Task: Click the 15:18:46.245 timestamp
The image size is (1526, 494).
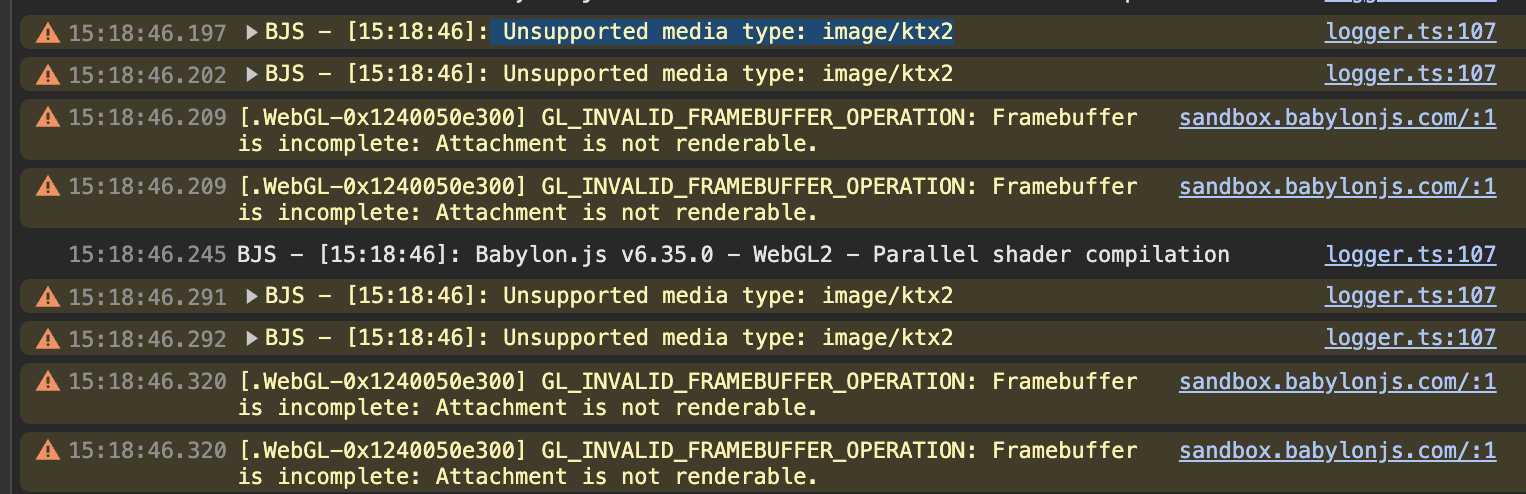Action: point(147,255)
